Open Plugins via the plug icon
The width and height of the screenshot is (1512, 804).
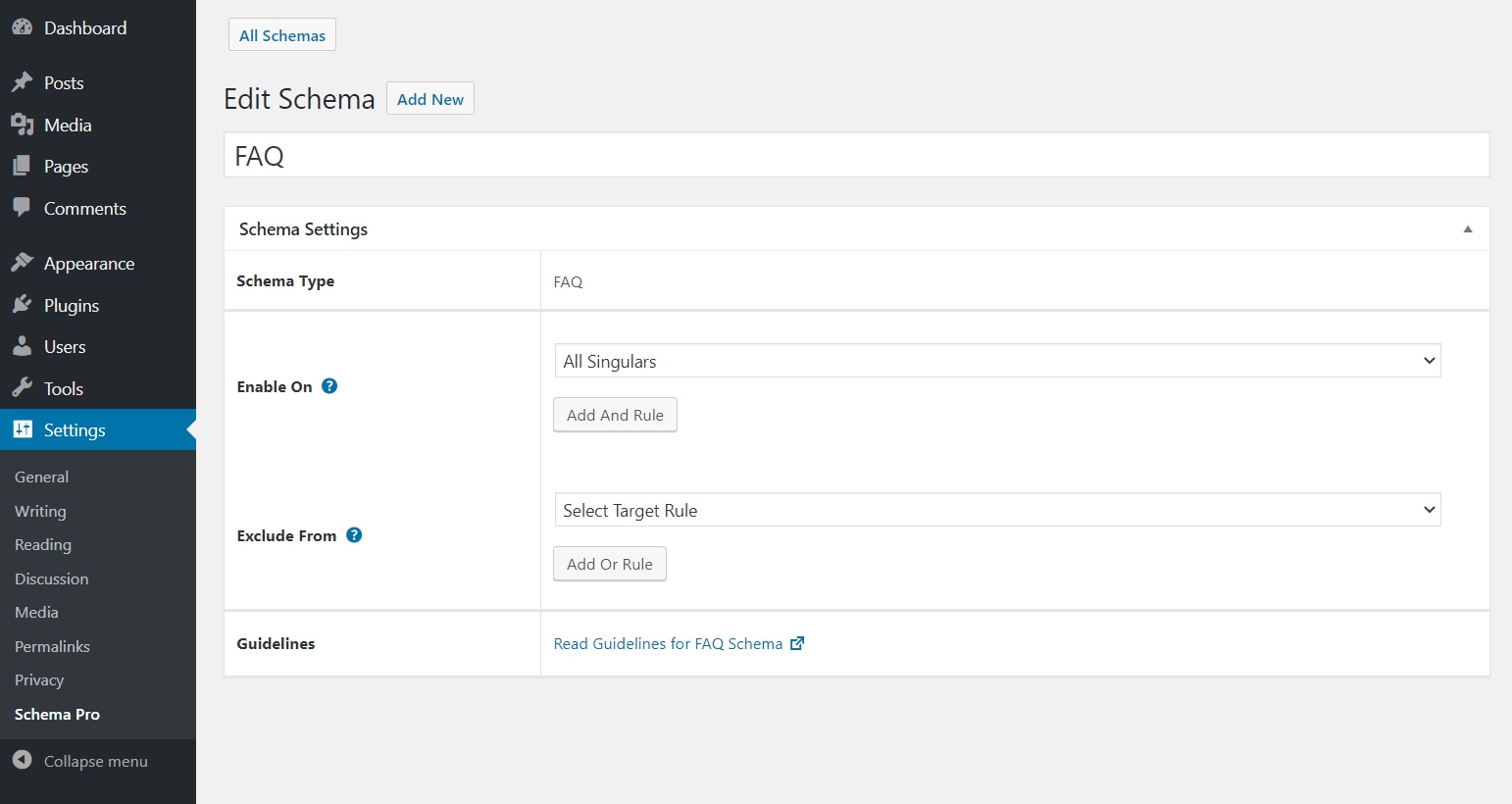[x=23, y=304]
